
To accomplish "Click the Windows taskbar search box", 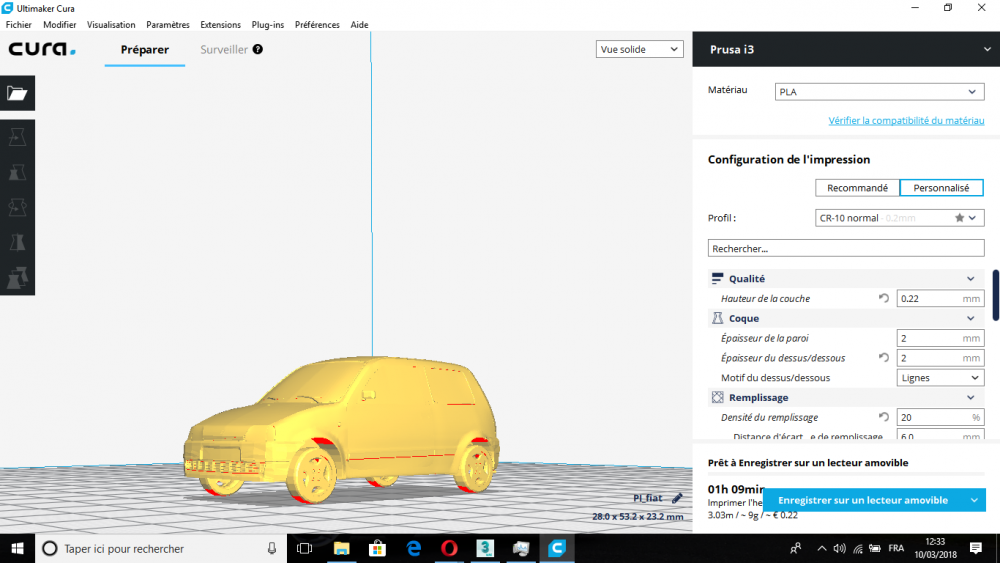I will pyautogui.click(x=161, y=548).
